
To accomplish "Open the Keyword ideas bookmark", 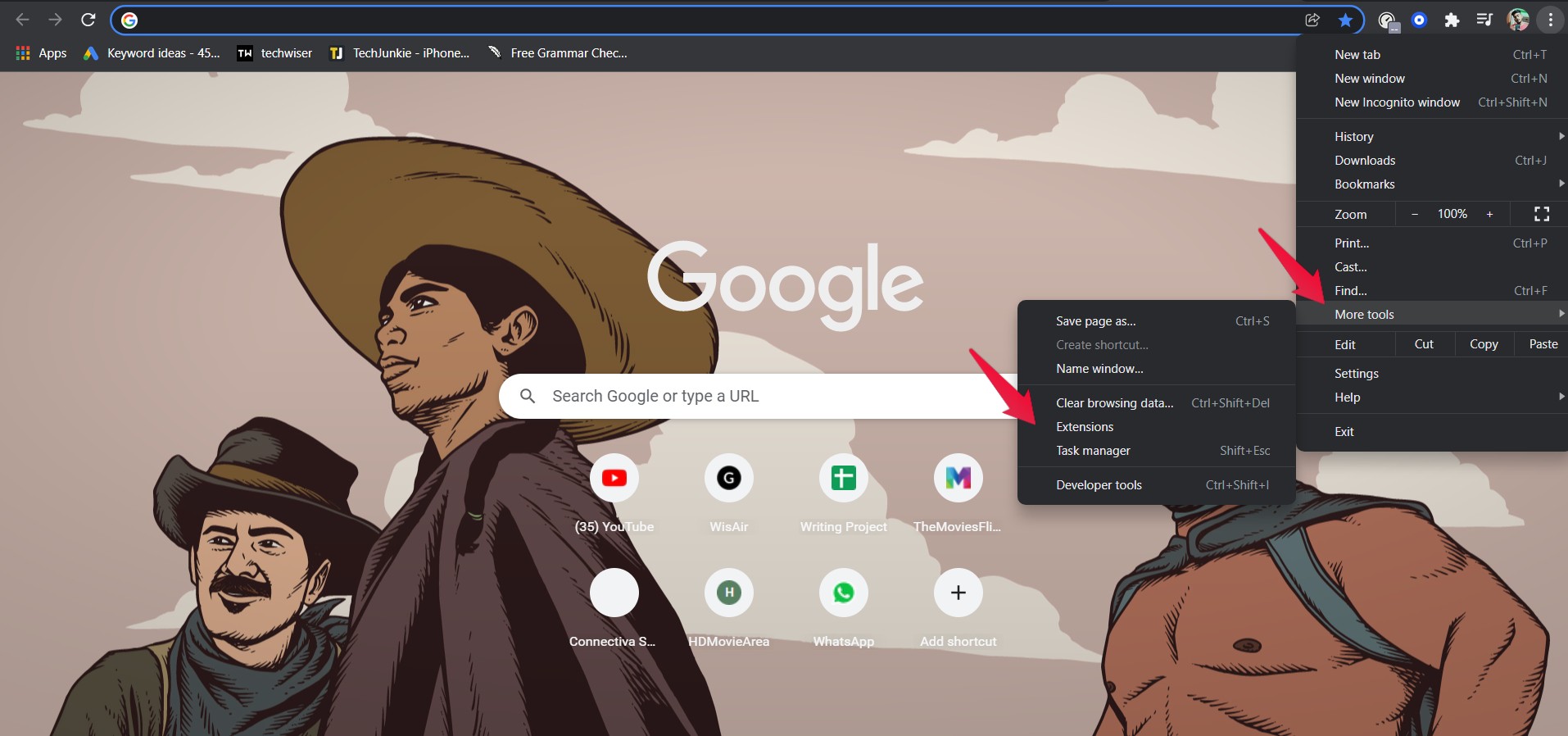I will [x=152, y=53].
